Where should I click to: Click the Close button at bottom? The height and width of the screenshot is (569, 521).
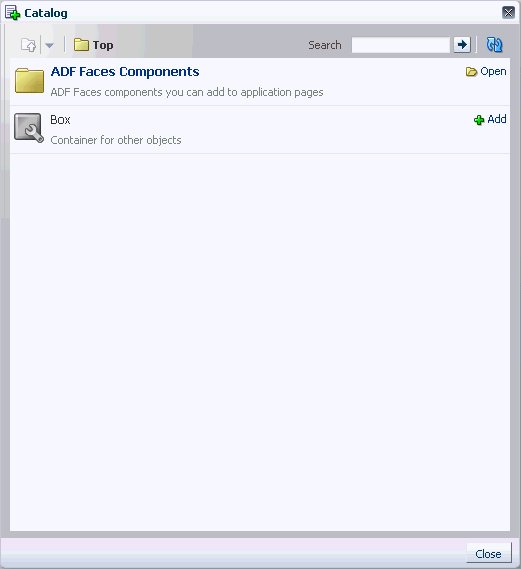pyautogui.click(x=488, y=554)
